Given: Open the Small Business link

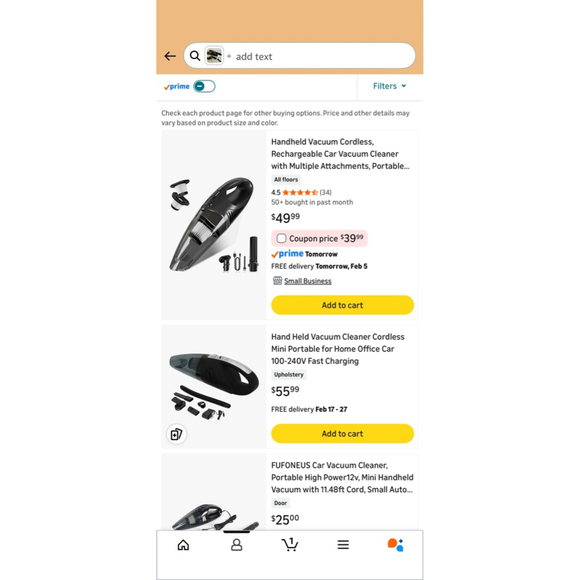Looking at the screenshot, I should click(308, 281).
